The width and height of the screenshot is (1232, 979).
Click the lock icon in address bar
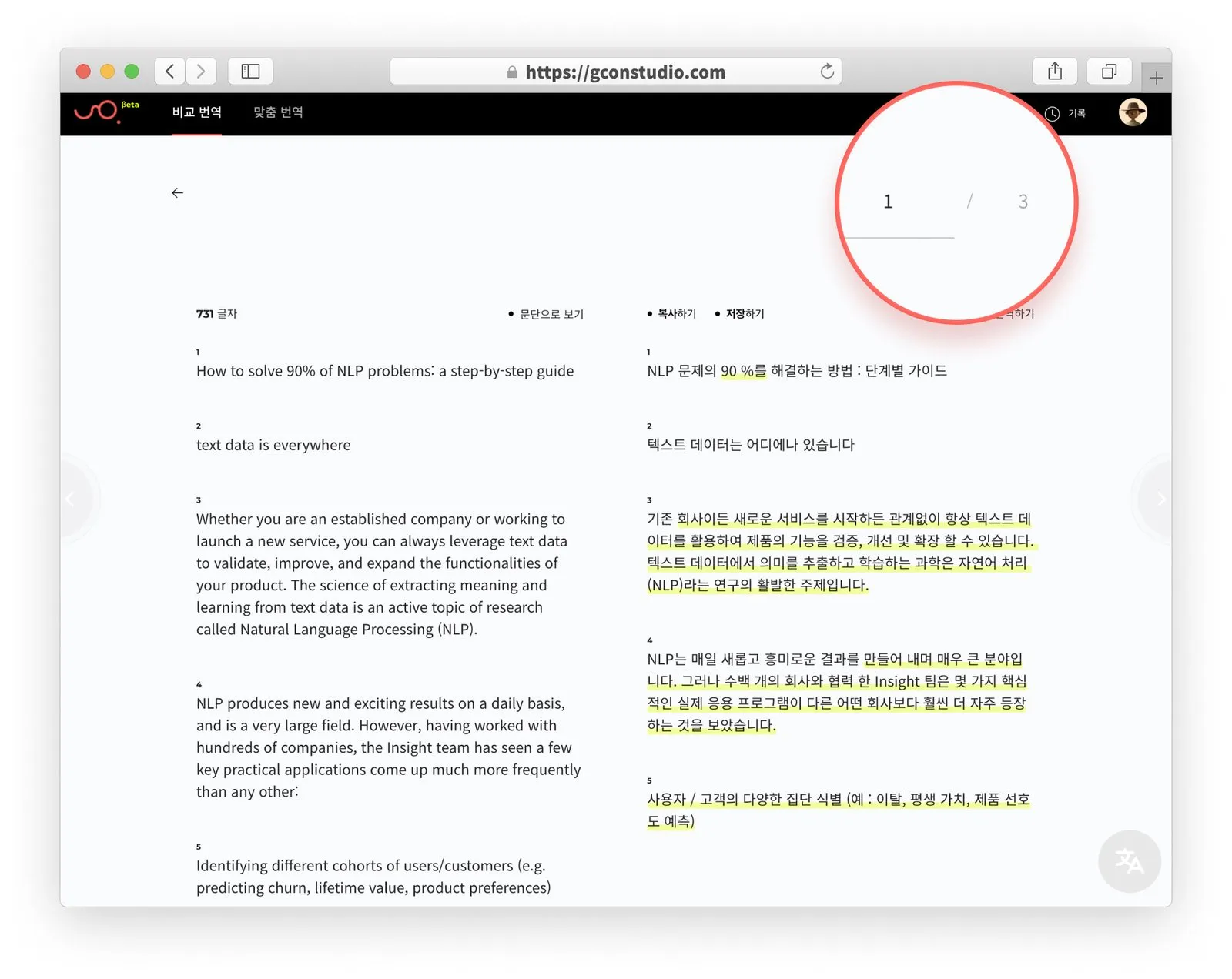(512, 72)
